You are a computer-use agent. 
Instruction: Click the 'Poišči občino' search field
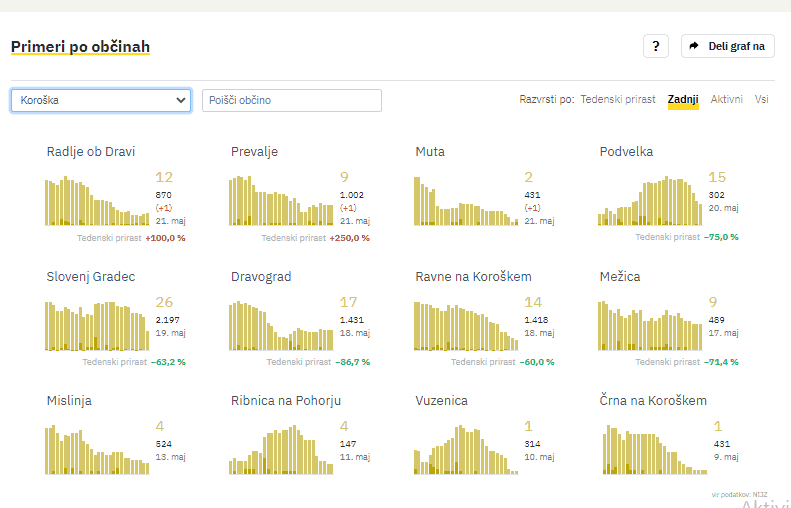tap(292, 100)
